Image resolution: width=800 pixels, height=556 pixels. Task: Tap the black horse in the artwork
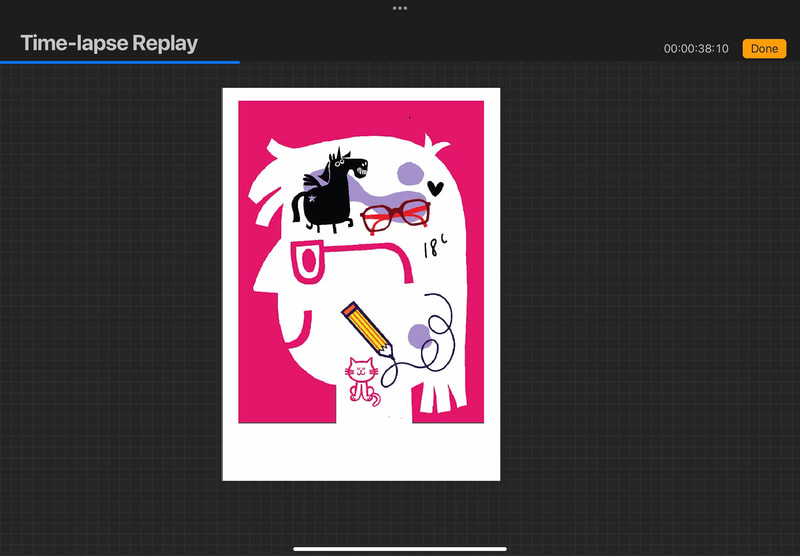(x=328, y=188)
